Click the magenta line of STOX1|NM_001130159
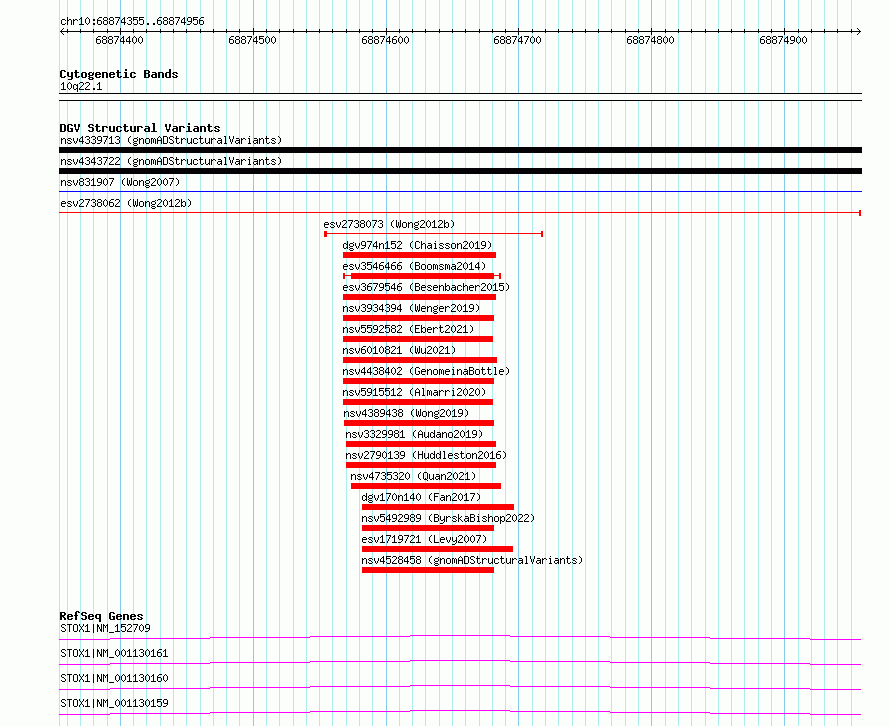Viewport: 890px width, 726px height. (460, 712)
